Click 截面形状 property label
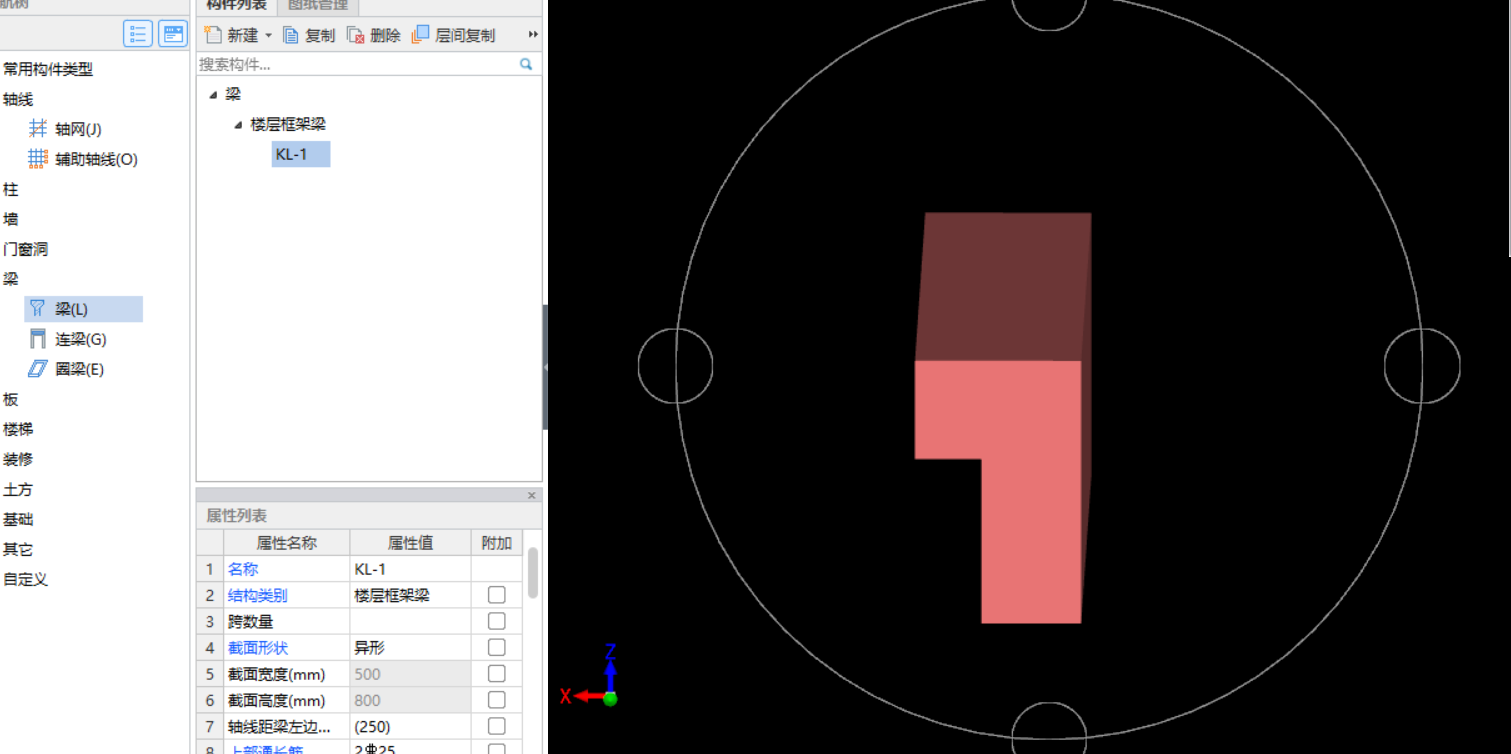The image size is (1511, 754). coord(258,647)
